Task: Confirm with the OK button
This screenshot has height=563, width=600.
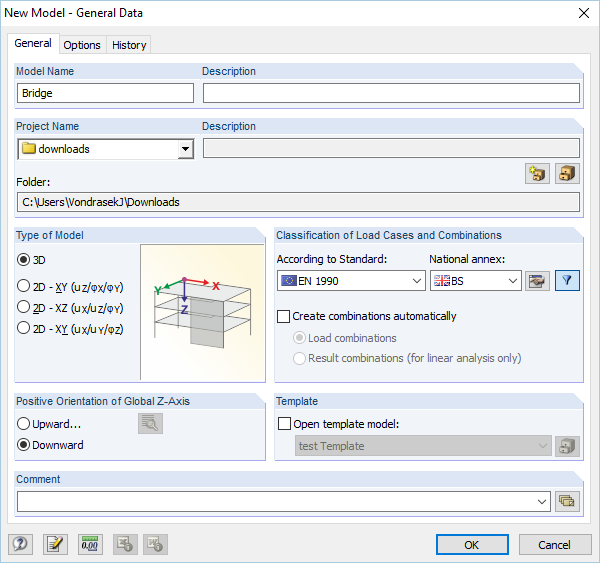Action: point(472,544)
